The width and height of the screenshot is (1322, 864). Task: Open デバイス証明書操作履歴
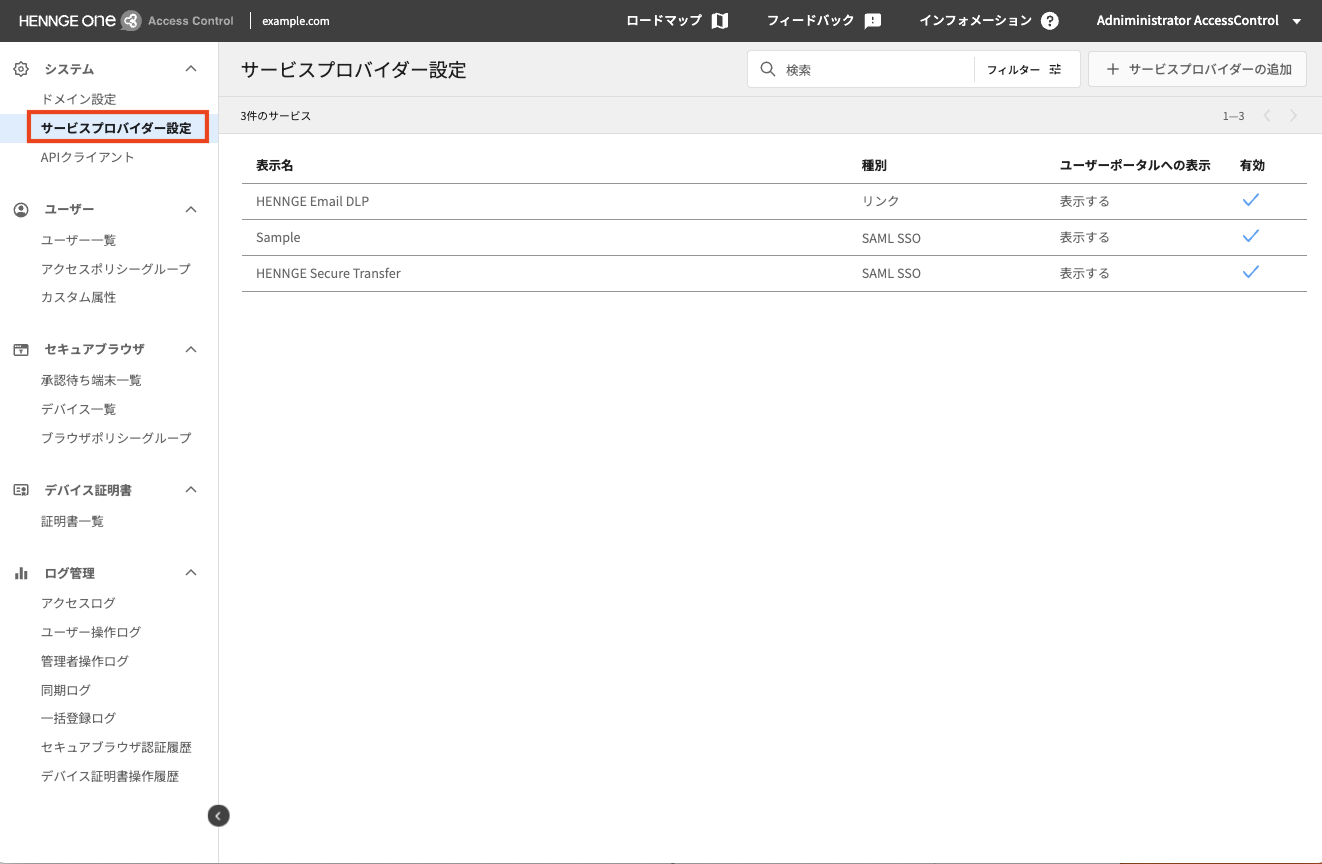tap(110, 776)
